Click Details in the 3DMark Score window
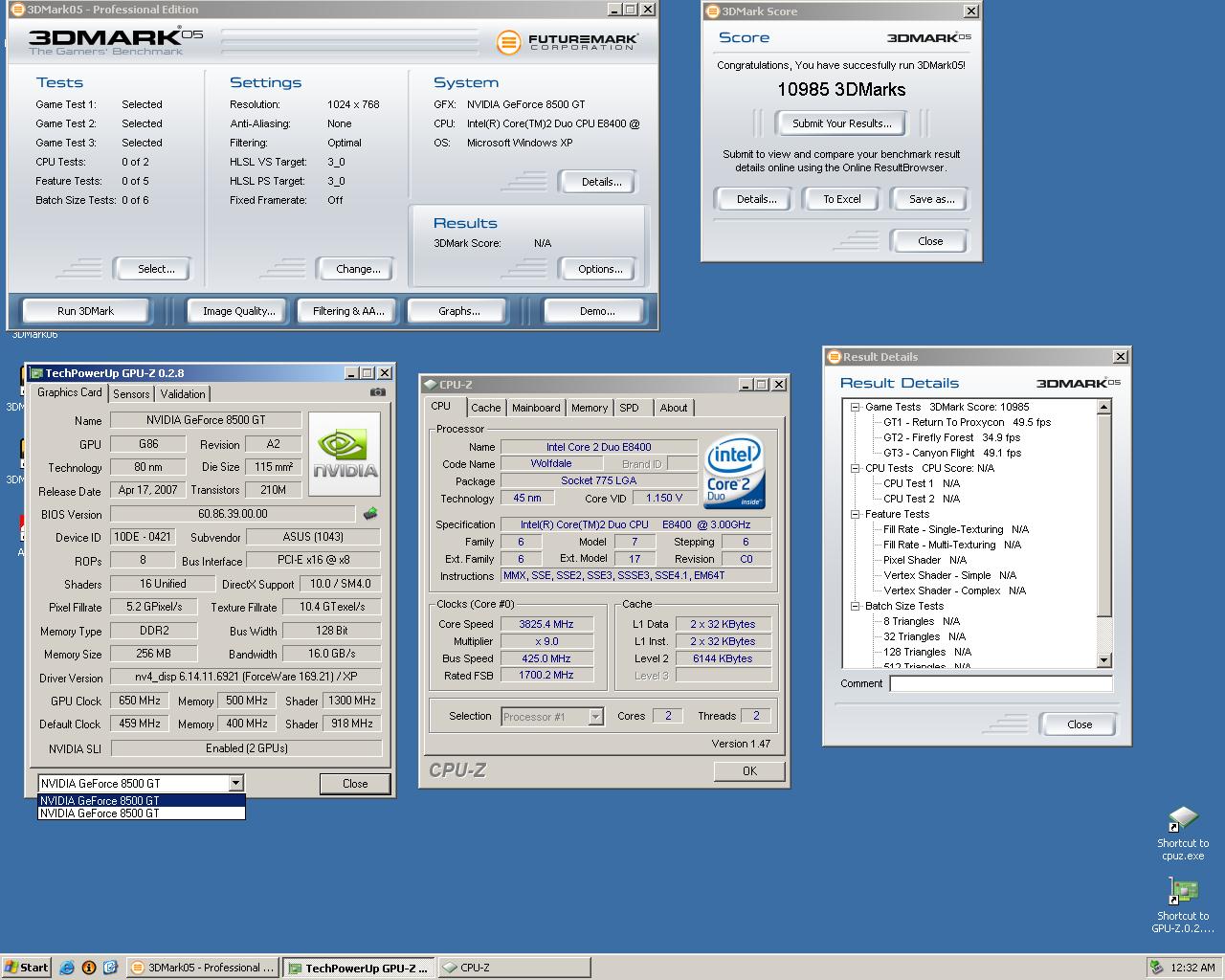 coord(756,199)
